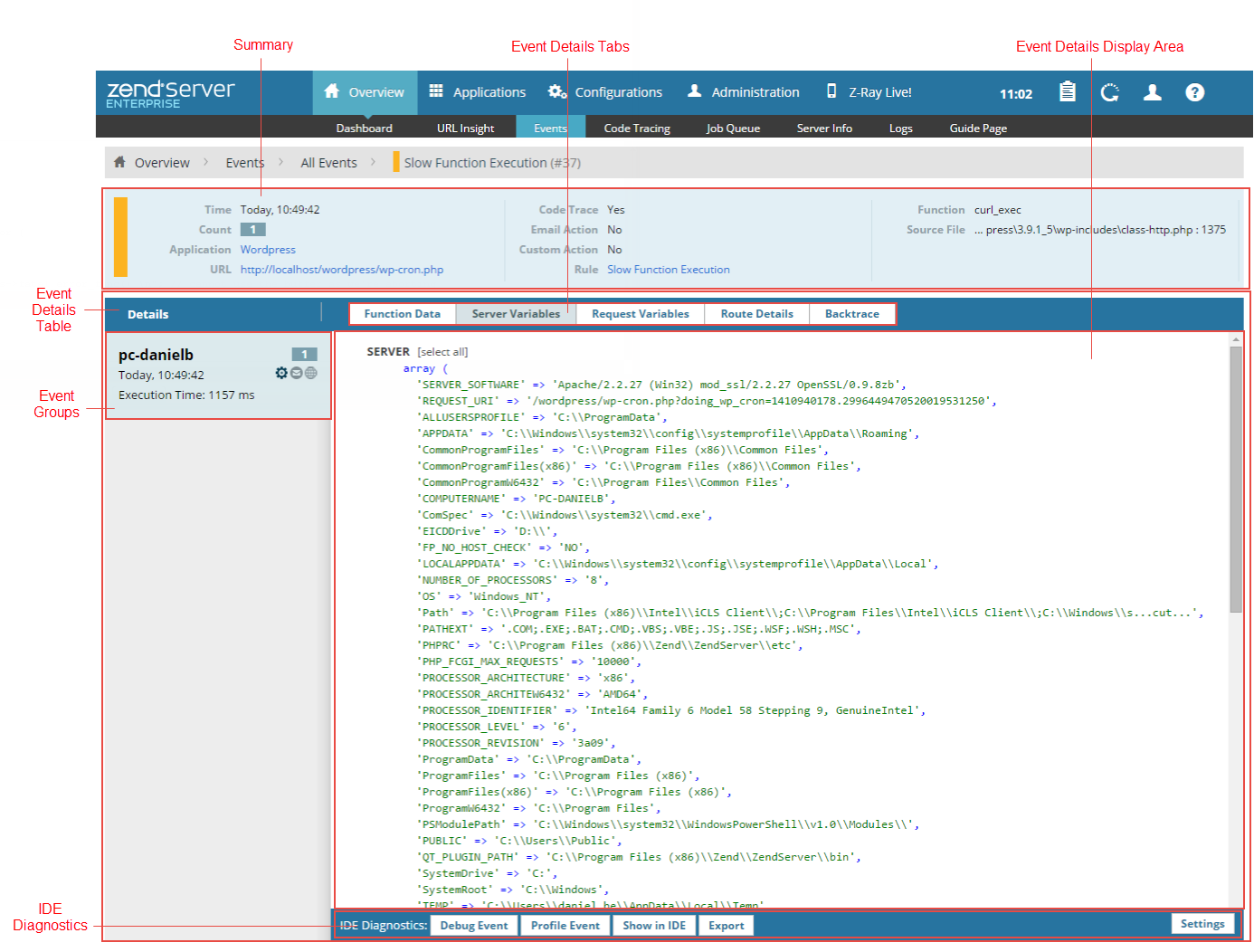Open the Z-Ray Live! menu item
Viewport: 1254px width, 952px height.
point(869,92)
